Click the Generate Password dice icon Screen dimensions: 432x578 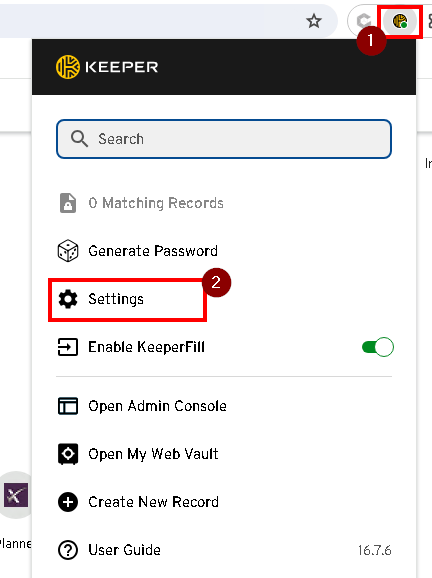[x=68, y=251]
